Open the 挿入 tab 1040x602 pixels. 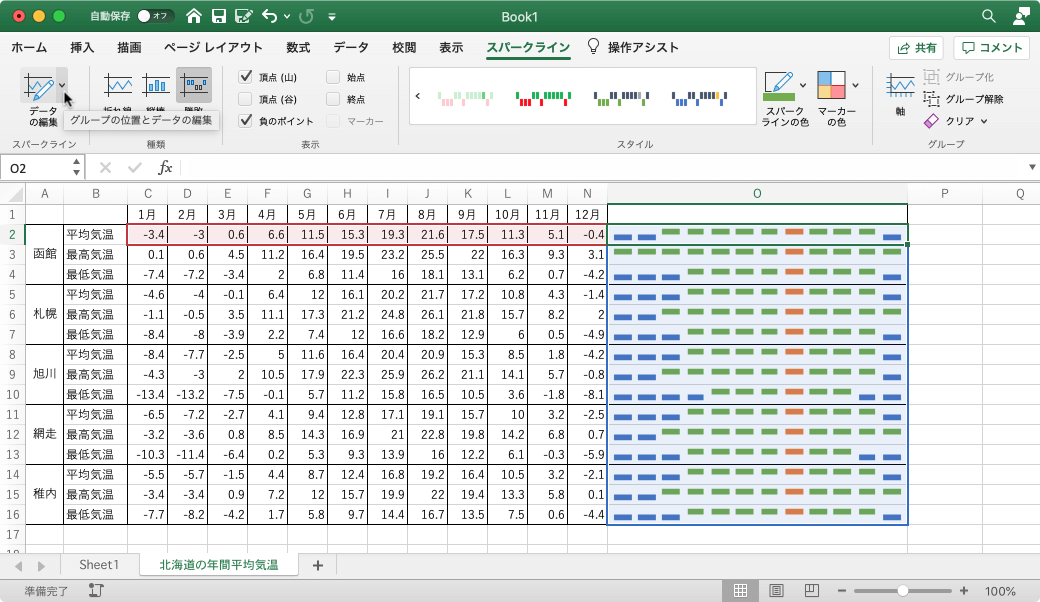(x=82, y=47)
